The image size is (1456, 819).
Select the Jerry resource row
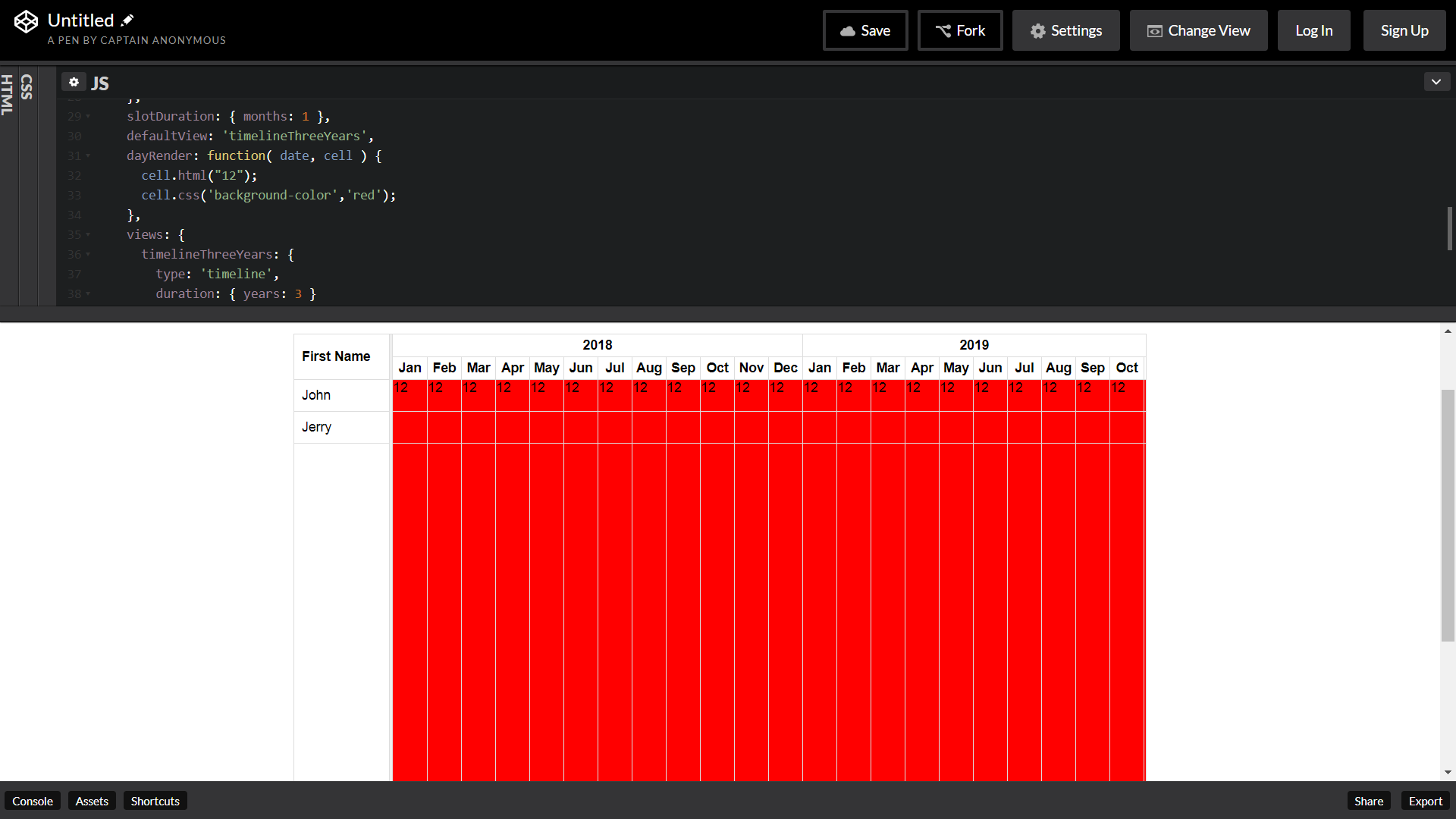click(x=342, y=427)
